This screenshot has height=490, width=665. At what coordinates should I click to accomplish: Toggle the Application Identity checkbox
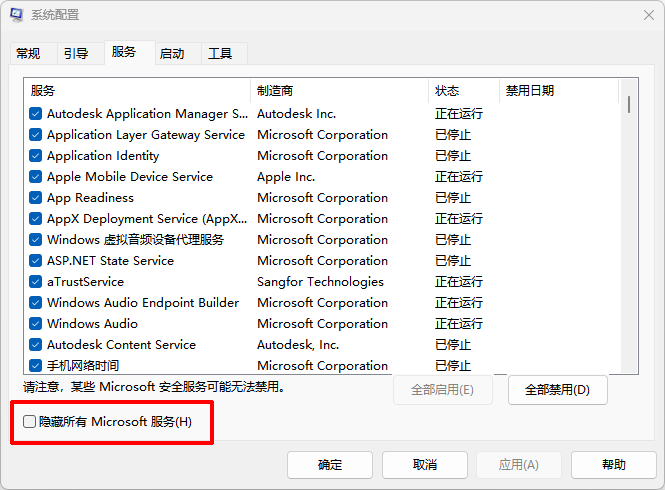click(36, 156)
